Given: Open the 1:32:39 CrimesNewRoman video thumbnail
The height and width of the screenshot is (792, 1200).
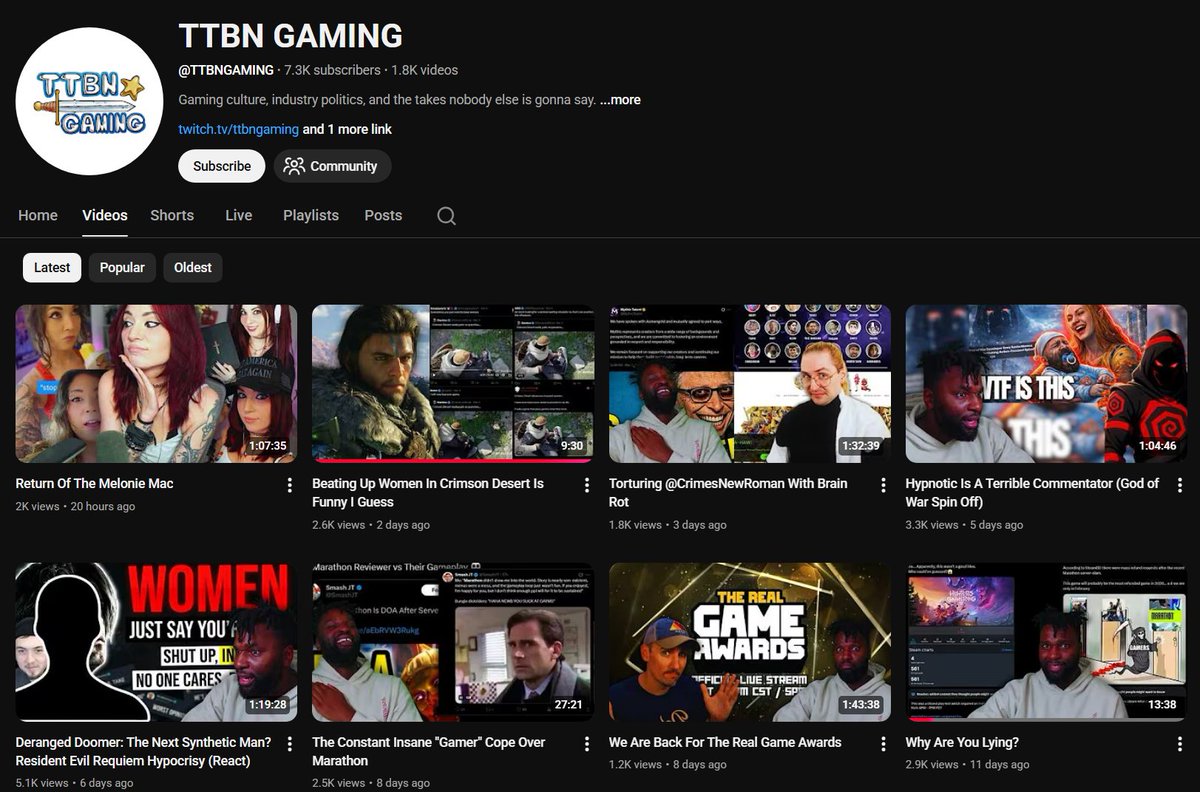Looking at the screenshot, I should pos(750,384).
